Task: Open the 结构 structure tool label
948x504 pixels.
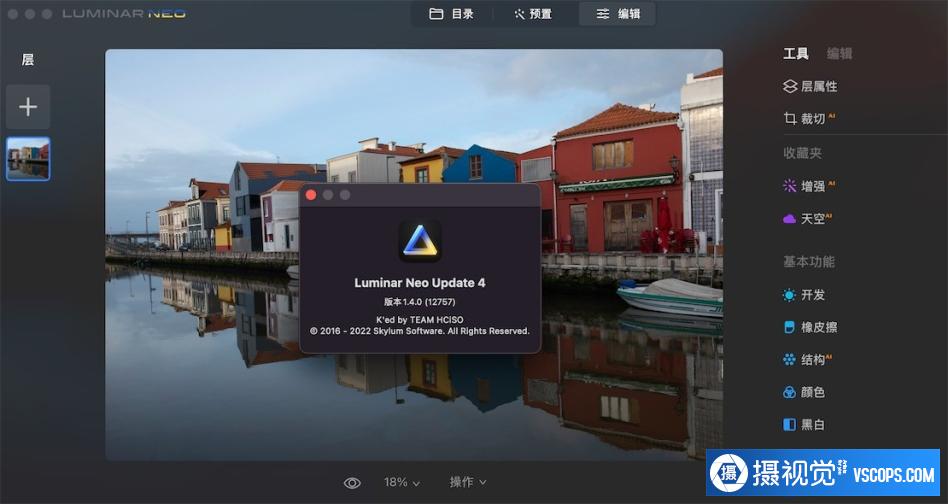Action: (x=813, y=360)
